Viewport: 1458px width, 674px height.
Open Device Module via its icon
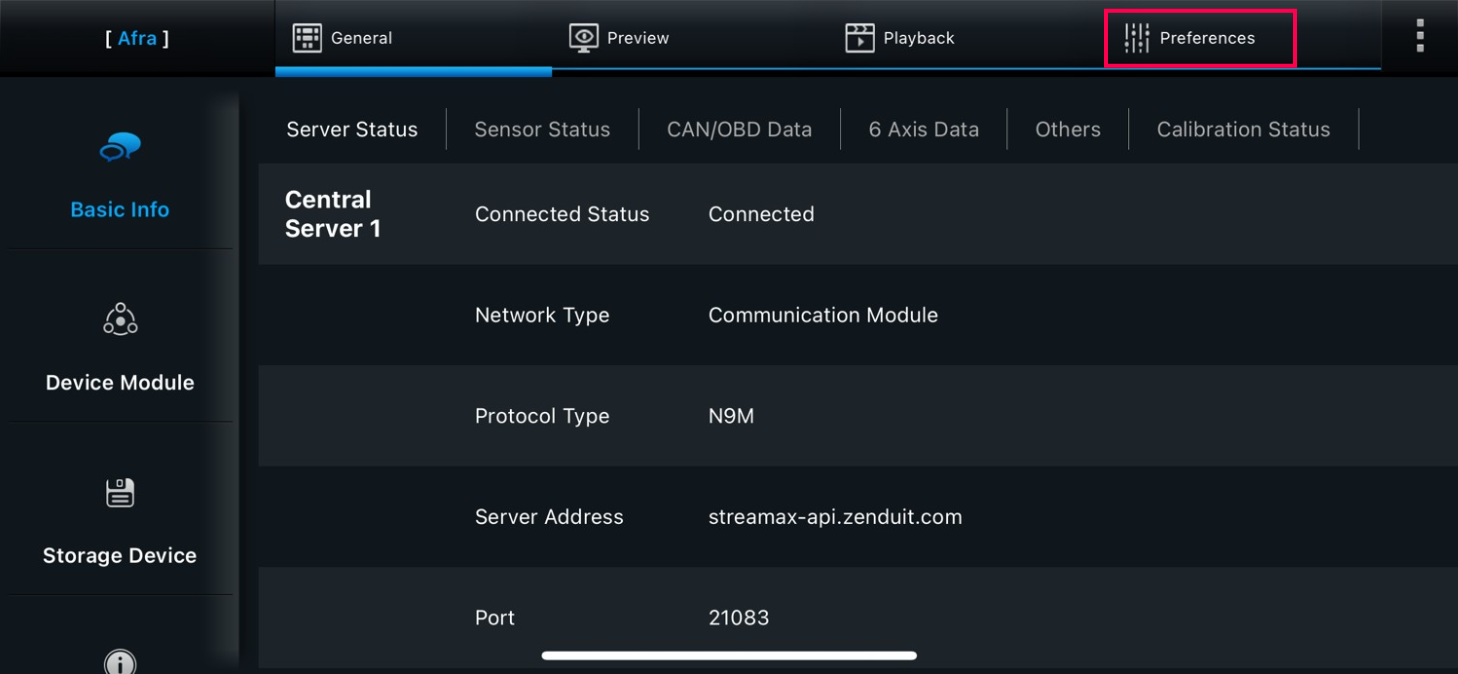tap(120, 319)
